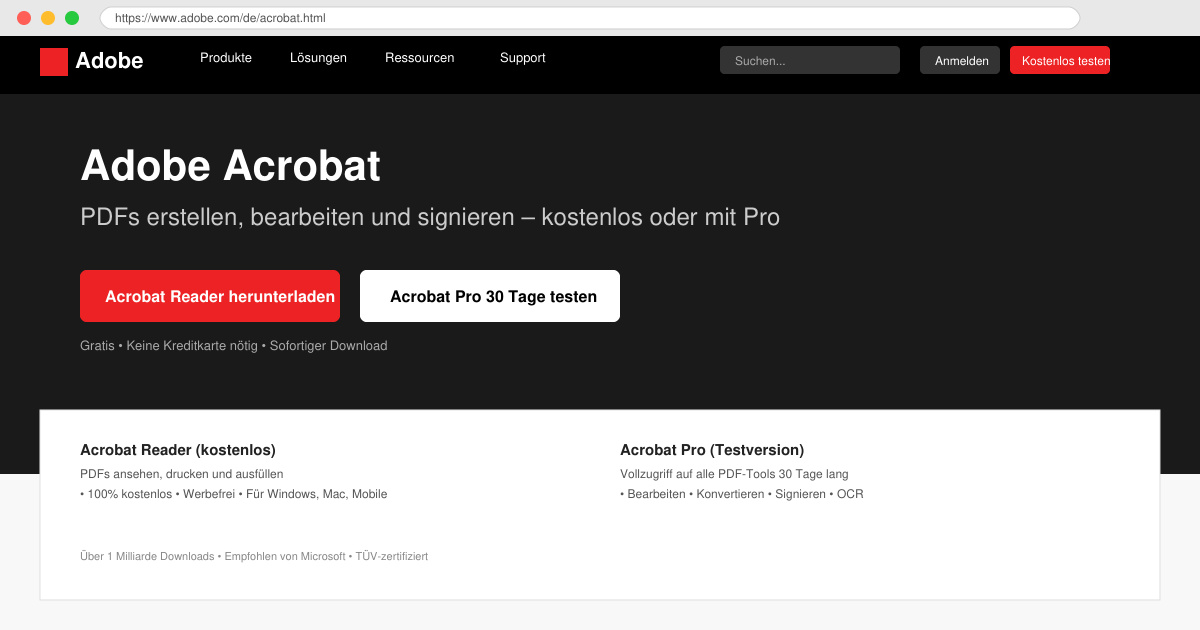Open the Lösungen menu
Viewport: 1200px width, 630px height.
click(318, 58)
